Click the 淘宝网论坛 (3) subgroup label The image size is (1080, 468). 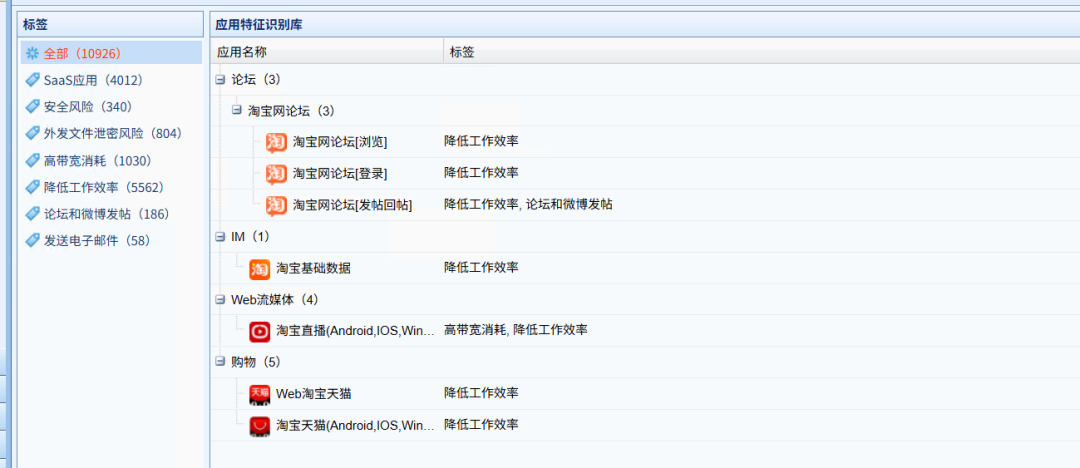(x=291, y=111)
